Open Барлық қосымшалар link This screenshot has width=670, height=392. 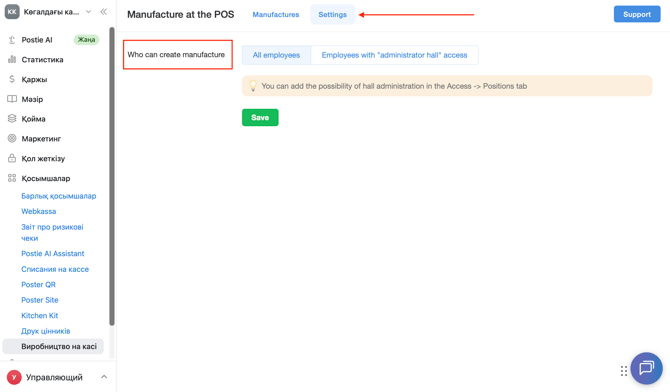[x=59, y=196]
